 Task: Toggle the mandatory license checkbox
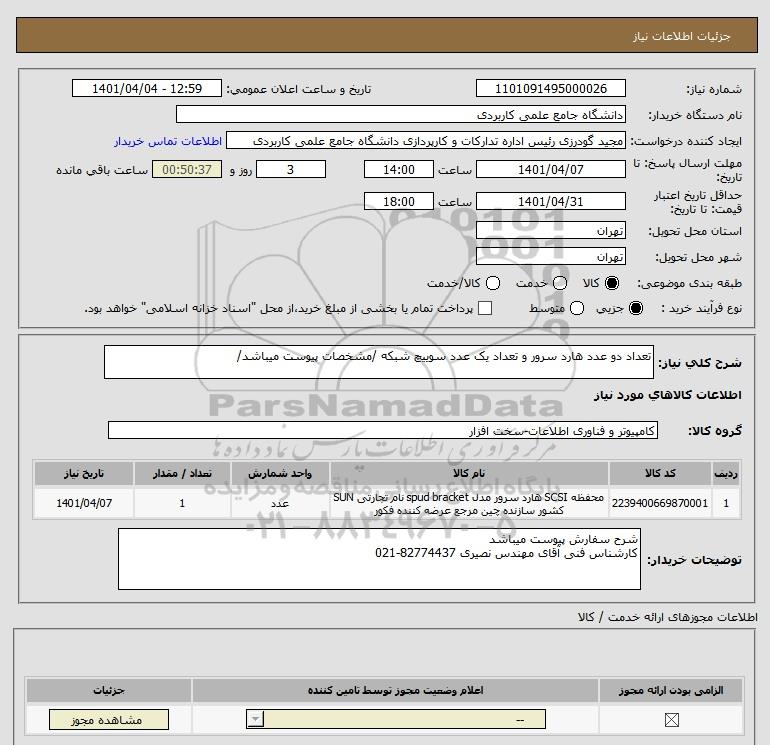click(671, 720)
